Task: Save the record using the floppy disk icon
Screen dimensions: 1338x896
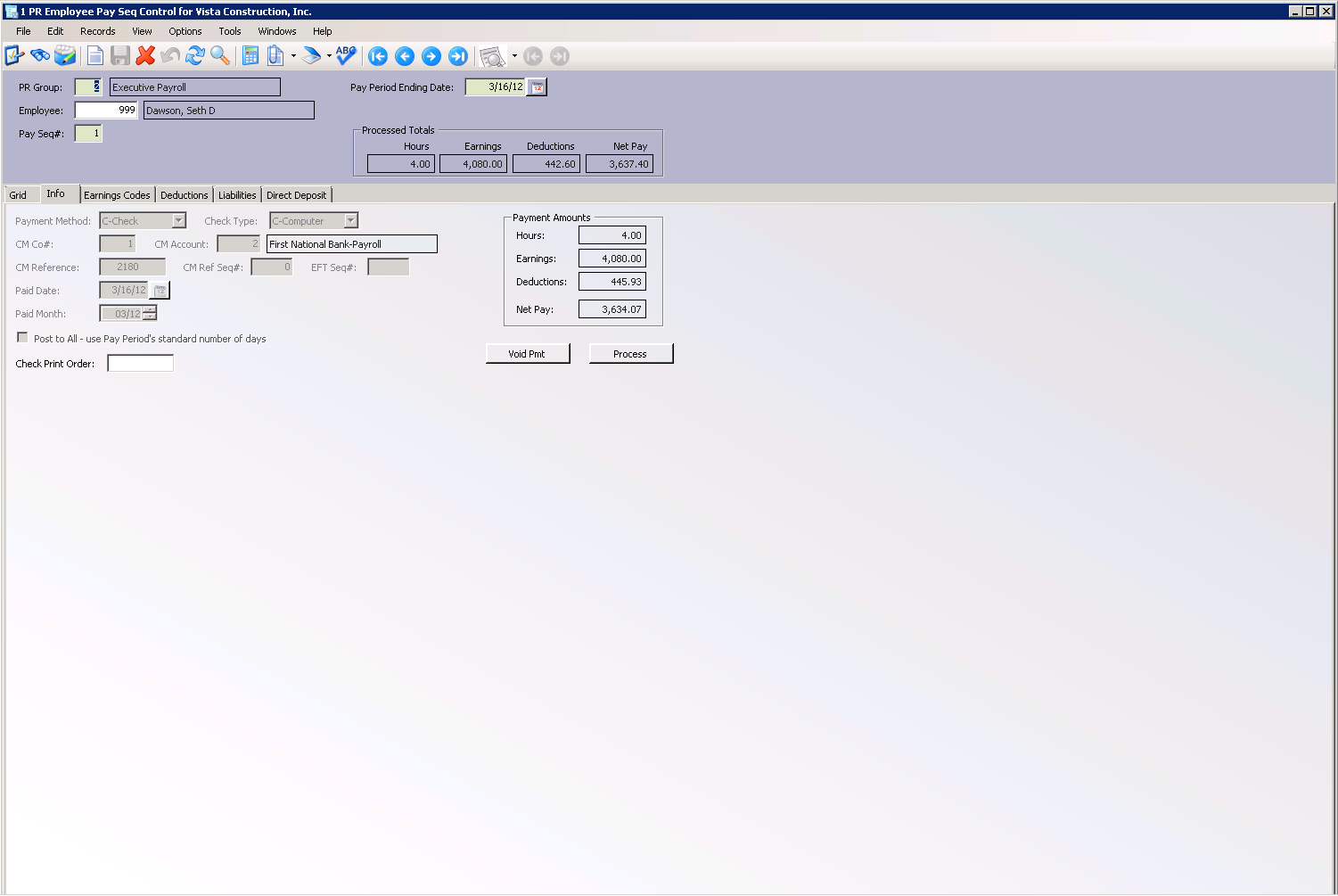Action: (120, 56)
